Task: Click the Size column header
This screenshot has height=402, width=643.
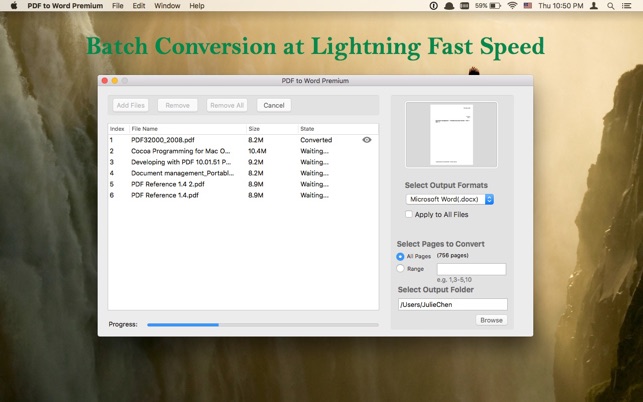Action: [272, 129]
